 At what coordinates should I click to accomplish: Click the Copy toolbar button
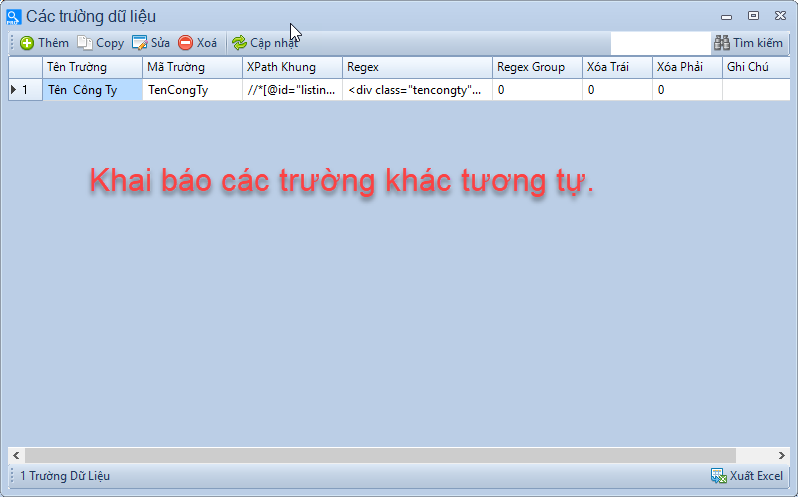click(100, 43)
